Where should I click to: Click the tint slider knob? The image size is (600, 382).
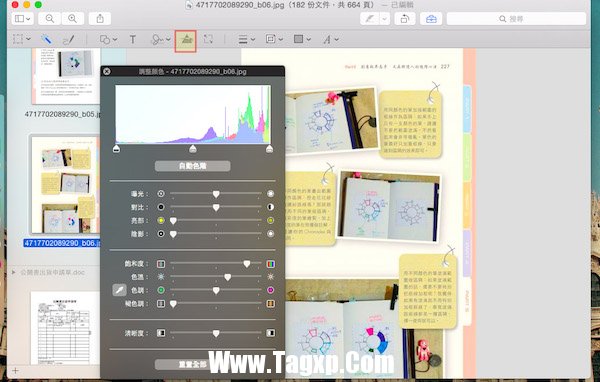216,291
